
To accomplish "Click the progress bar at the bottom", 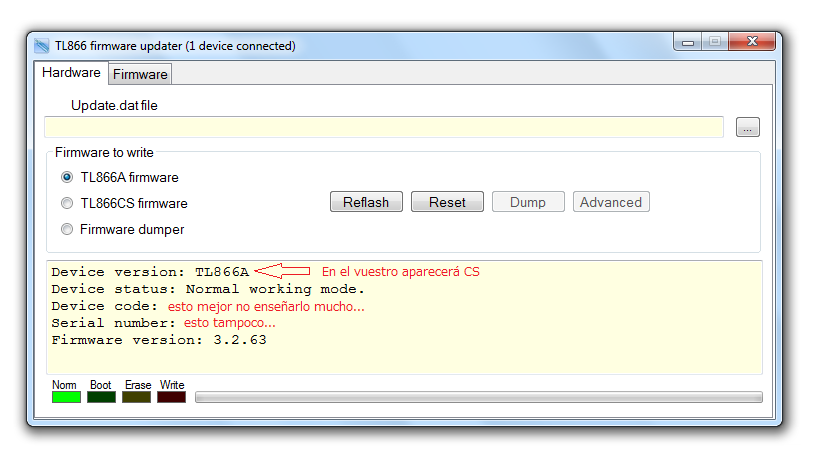I will 479,397.
